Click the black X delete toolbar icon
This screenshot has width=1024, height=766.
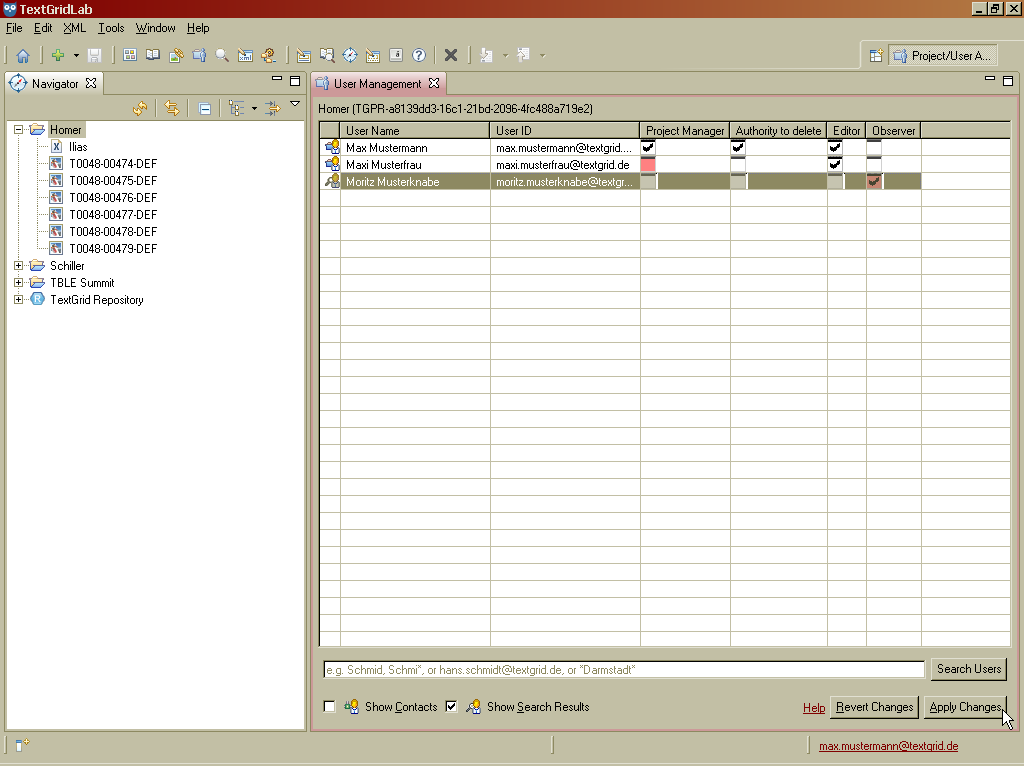[451, 56]
